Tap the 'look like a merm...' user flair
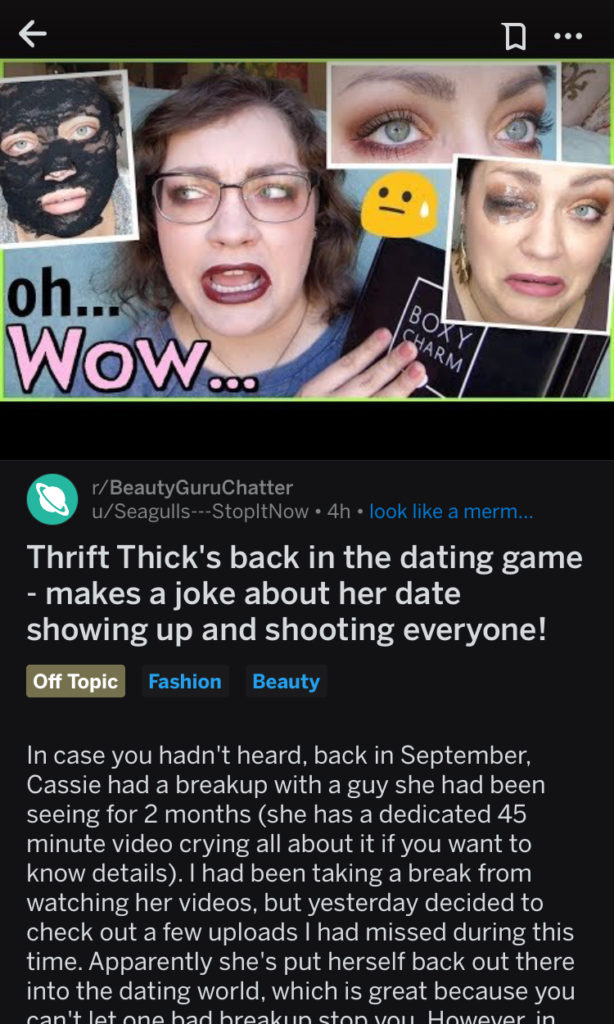This screenshot has height=1024, width=614. point(451,511)
